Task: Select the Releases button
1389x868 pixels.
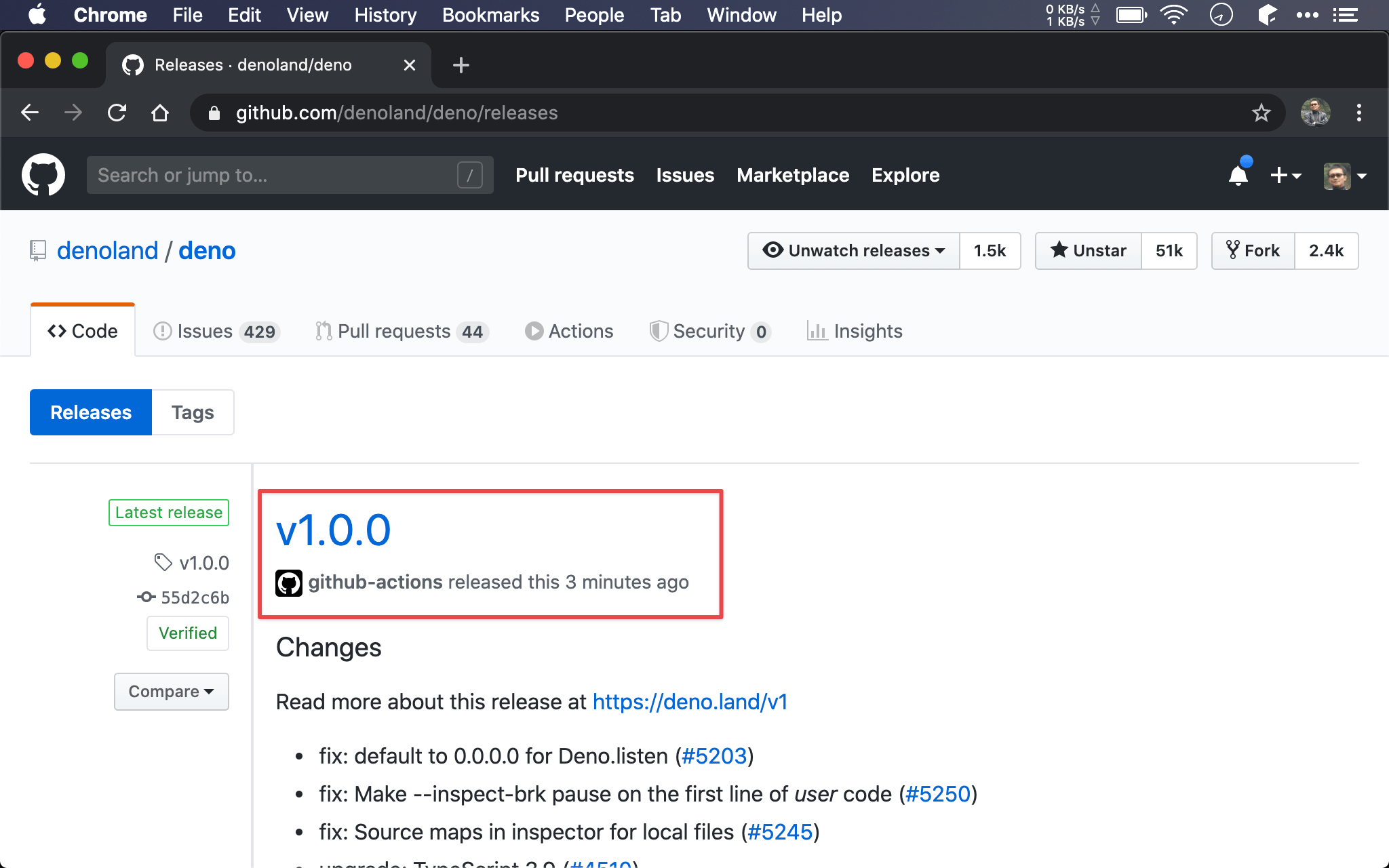Action: pos(91,412)
